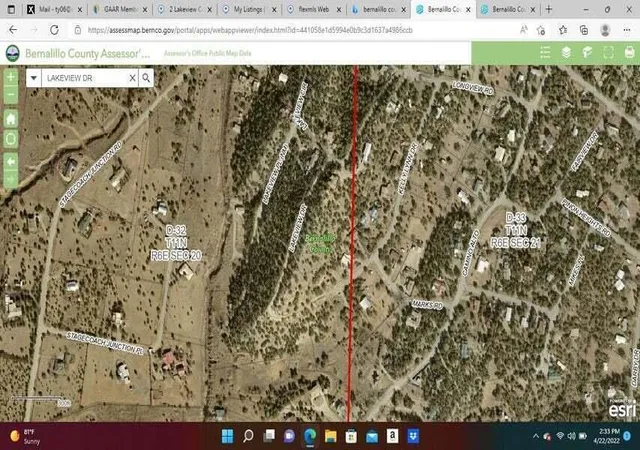Screen dimensions: 640x450
Task: Switch to the GAAR Member tab
Action: (x=120, y=9)
